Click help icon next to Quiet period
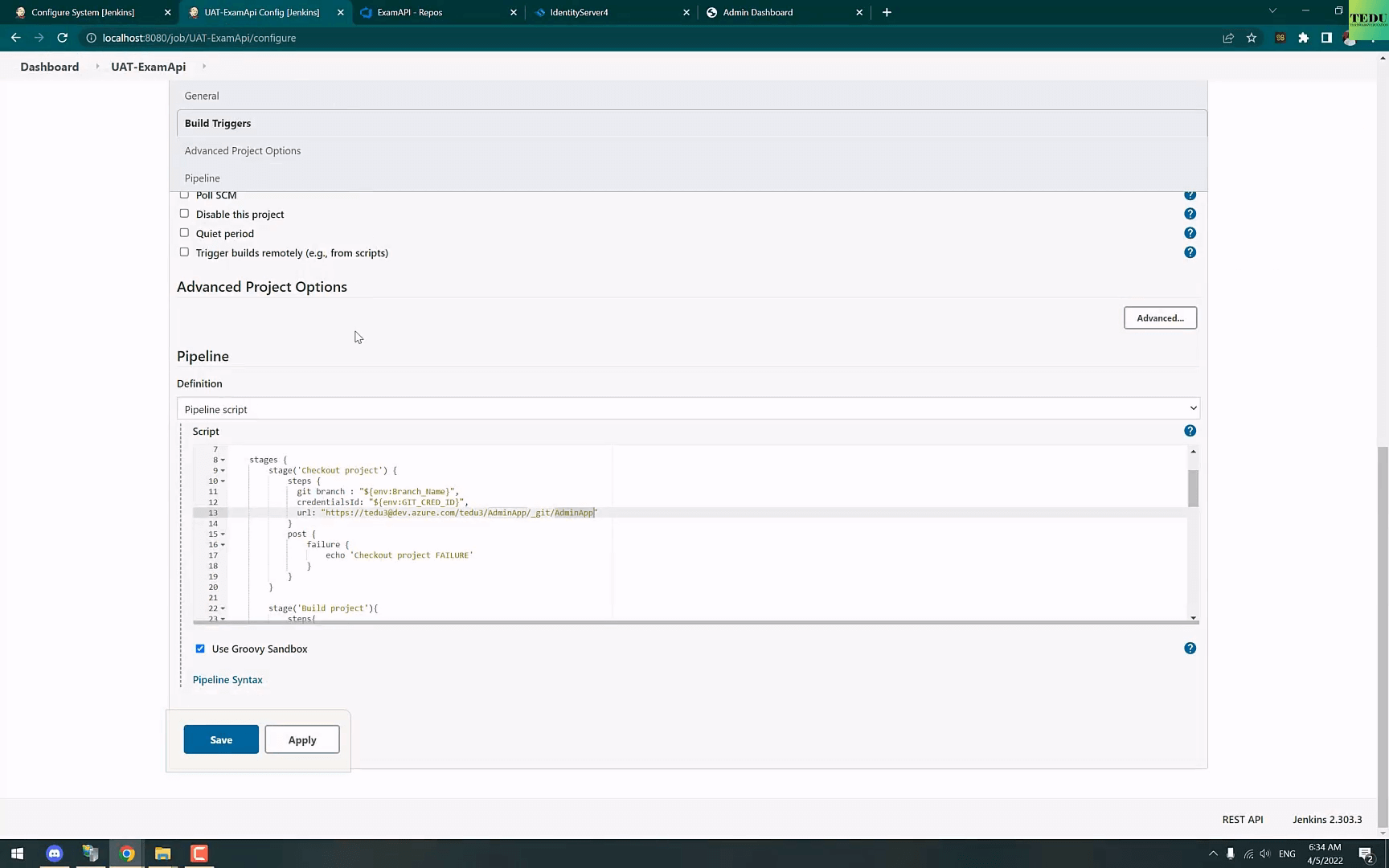The width and height of the screenshot is (1389, 868). pos(1190,233)
